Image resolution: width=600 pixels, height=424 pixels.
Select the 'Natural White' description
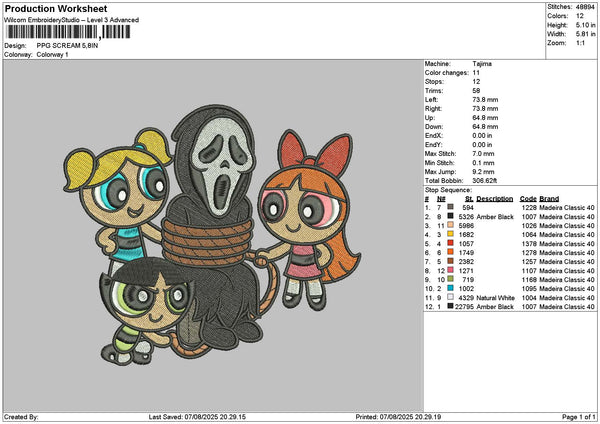(495, 298)
